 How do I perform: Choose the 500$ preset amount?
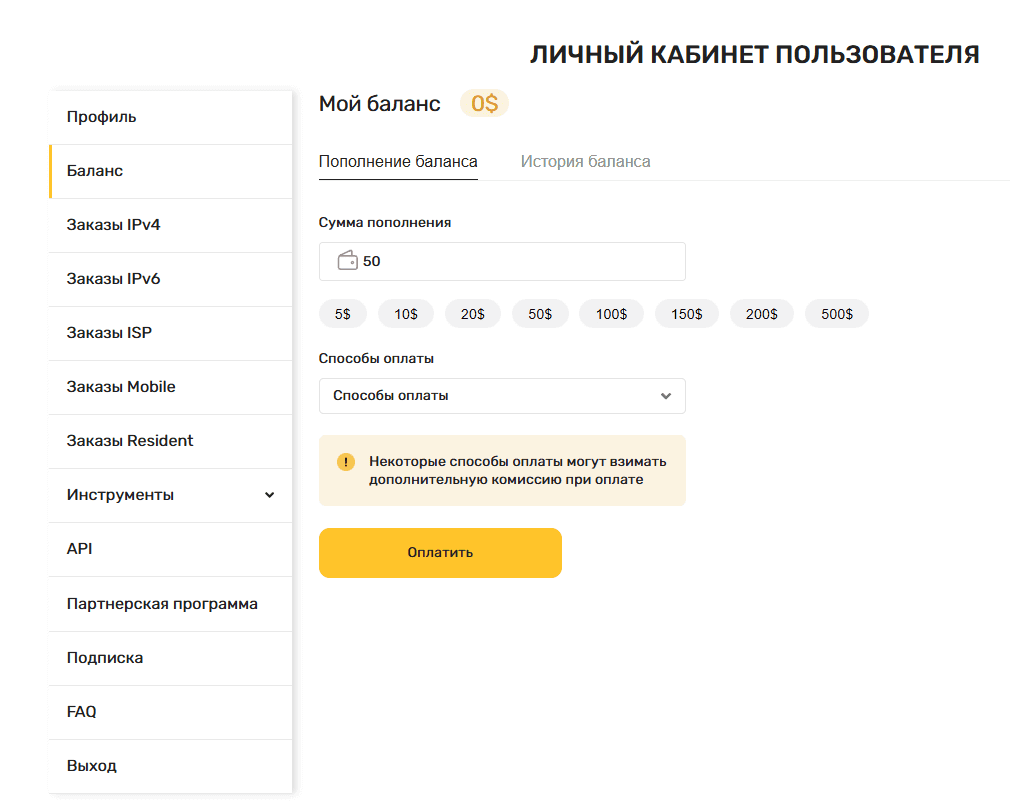click(x=837, y=314)
